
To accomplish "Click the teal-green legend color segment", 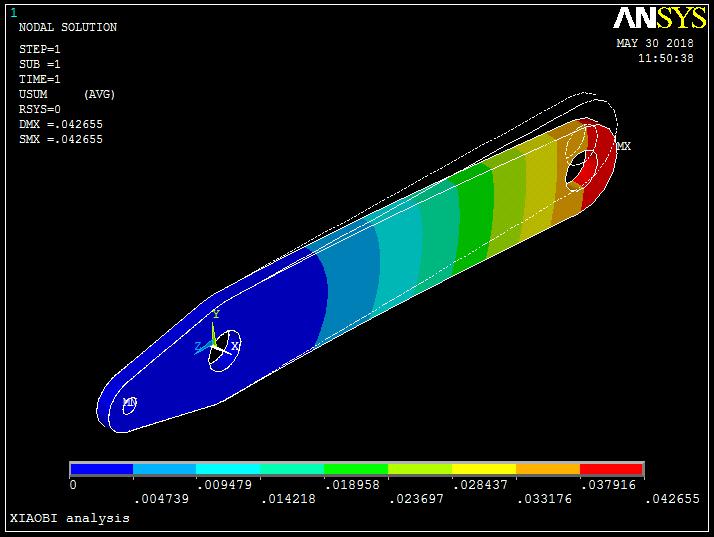I will [292, 469].
